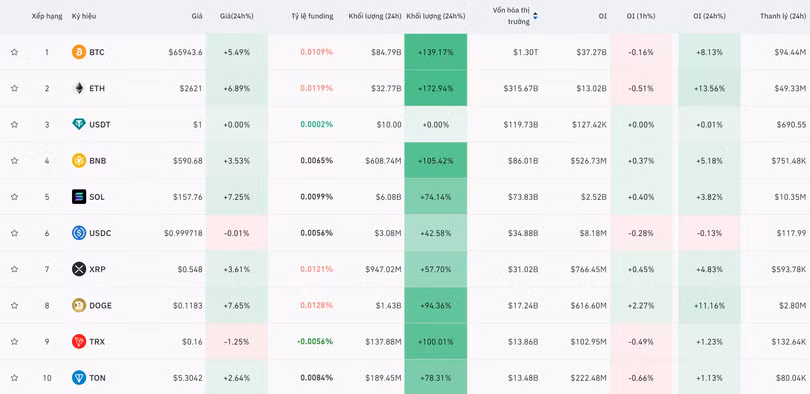Click the TRON TRX coin icon
Image resolution: width=810 pixels, height=394 pixels.
(79, 341)
